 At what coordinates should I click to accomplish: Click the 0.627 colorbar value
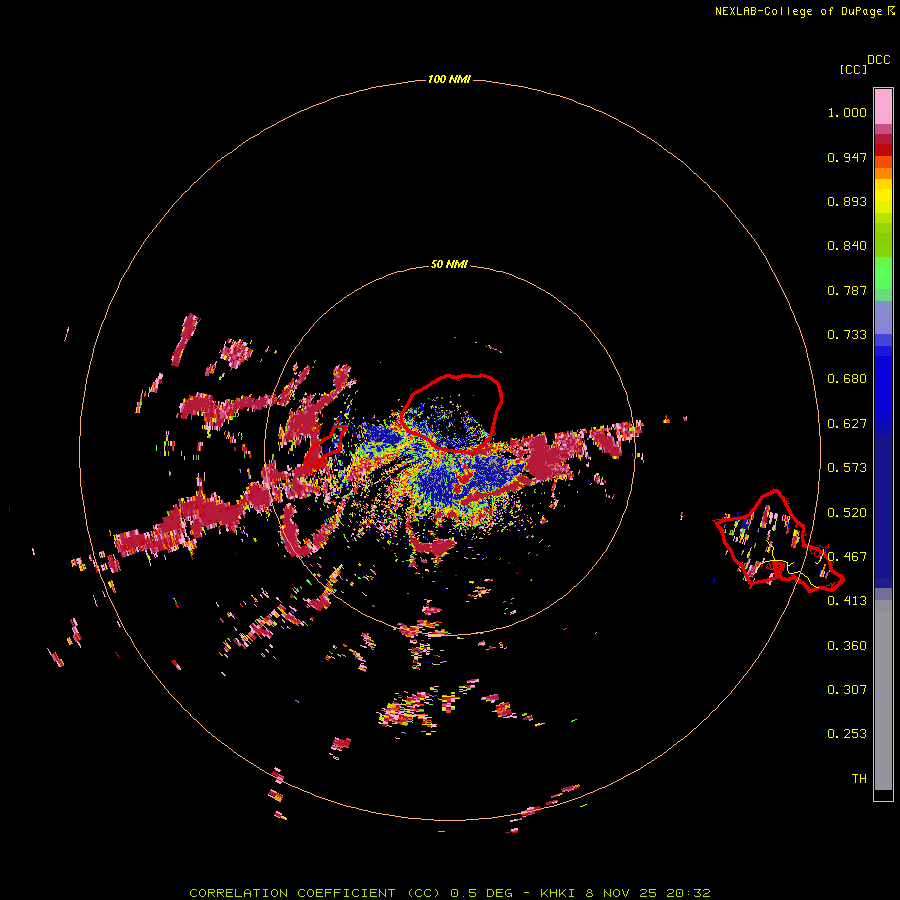click(x=847, y=424)
